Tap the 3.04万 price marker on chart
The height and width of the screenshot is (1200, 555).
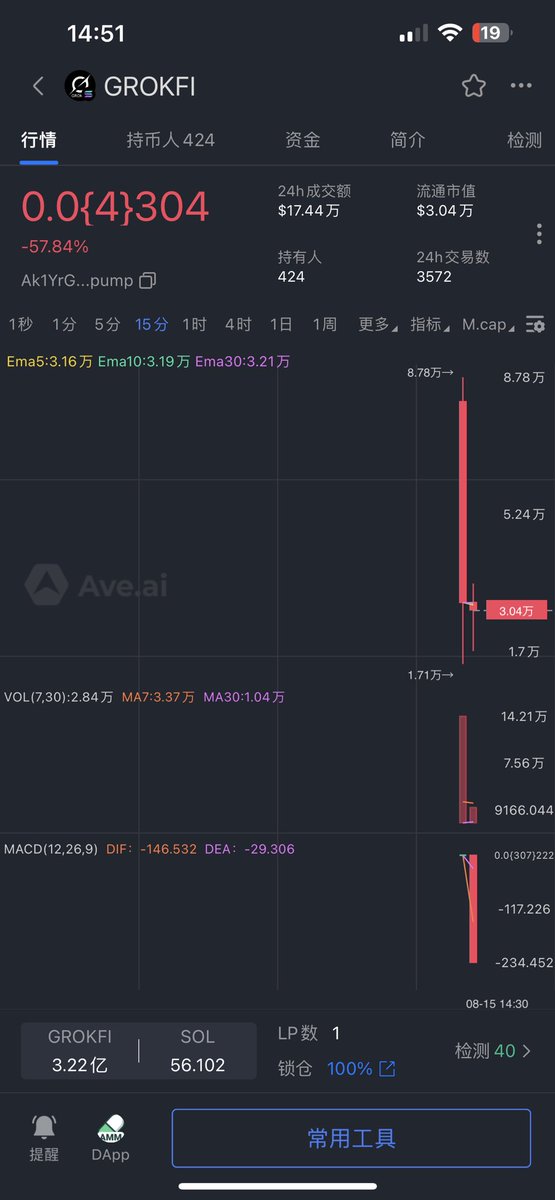tap(516, 610)
